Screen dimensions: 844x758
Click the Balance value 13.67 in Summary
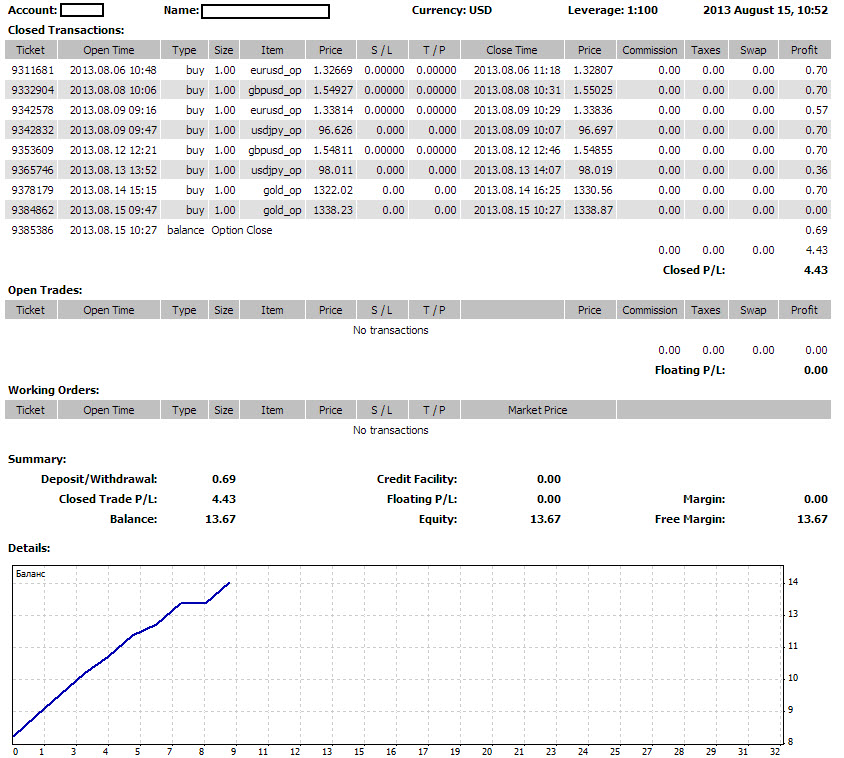[220, 520]
